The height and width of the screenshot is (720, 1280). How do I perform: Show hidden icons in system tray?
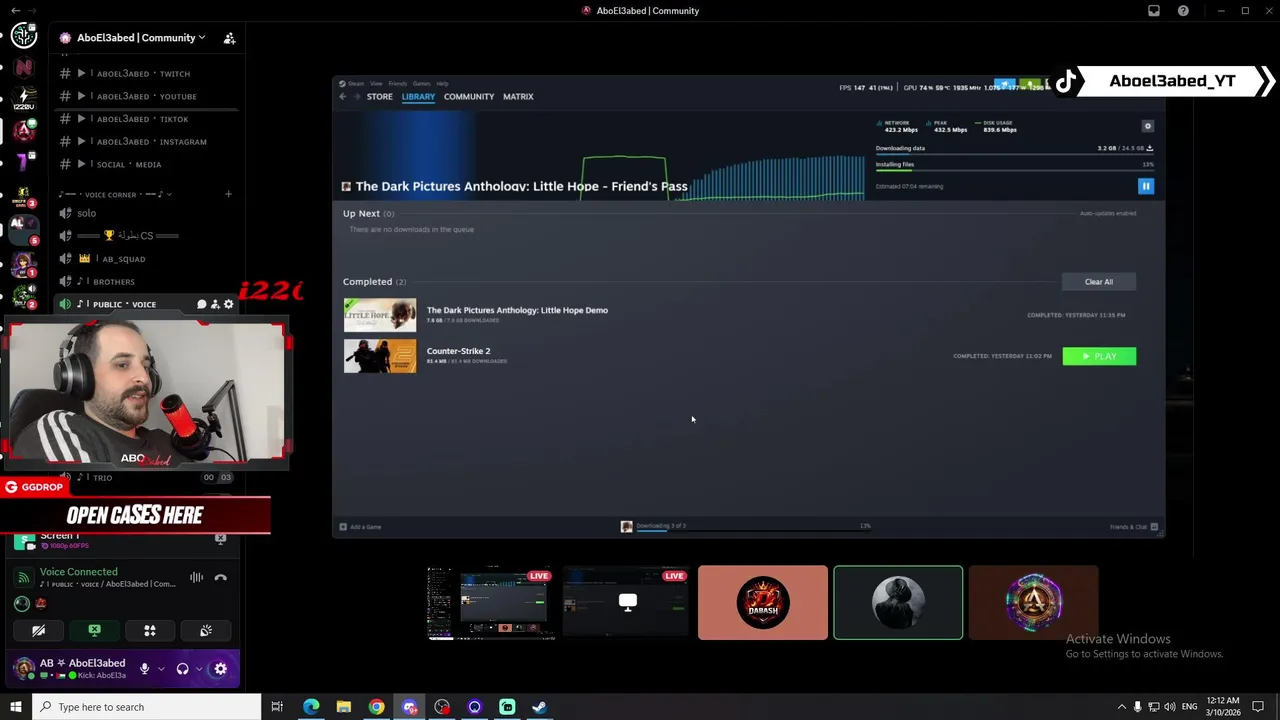[1121, 707]
